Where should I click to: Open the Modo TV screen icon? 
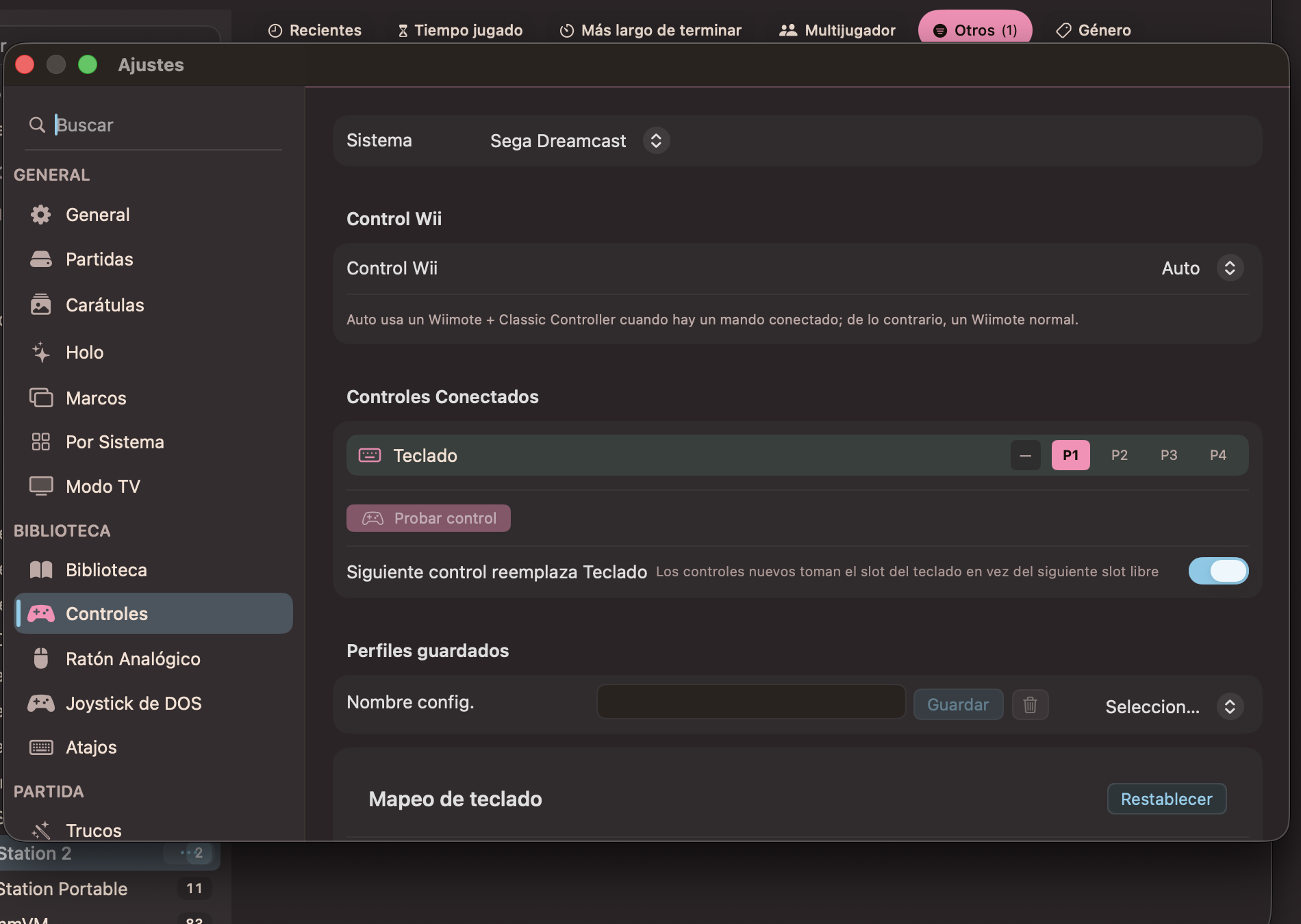(41, 486)
